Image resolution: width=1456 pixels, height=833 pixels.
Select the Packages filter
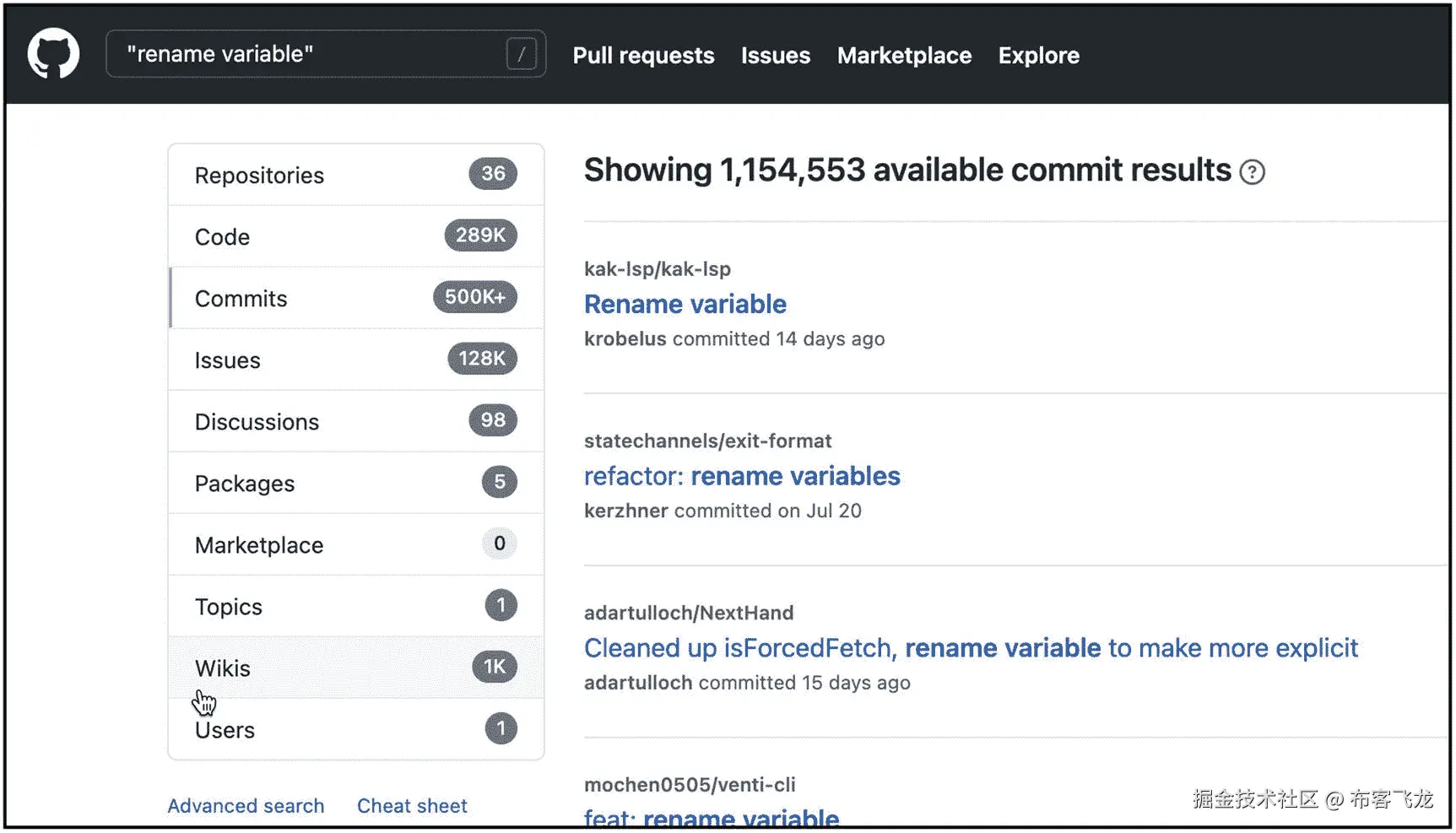tap(244, 484)
